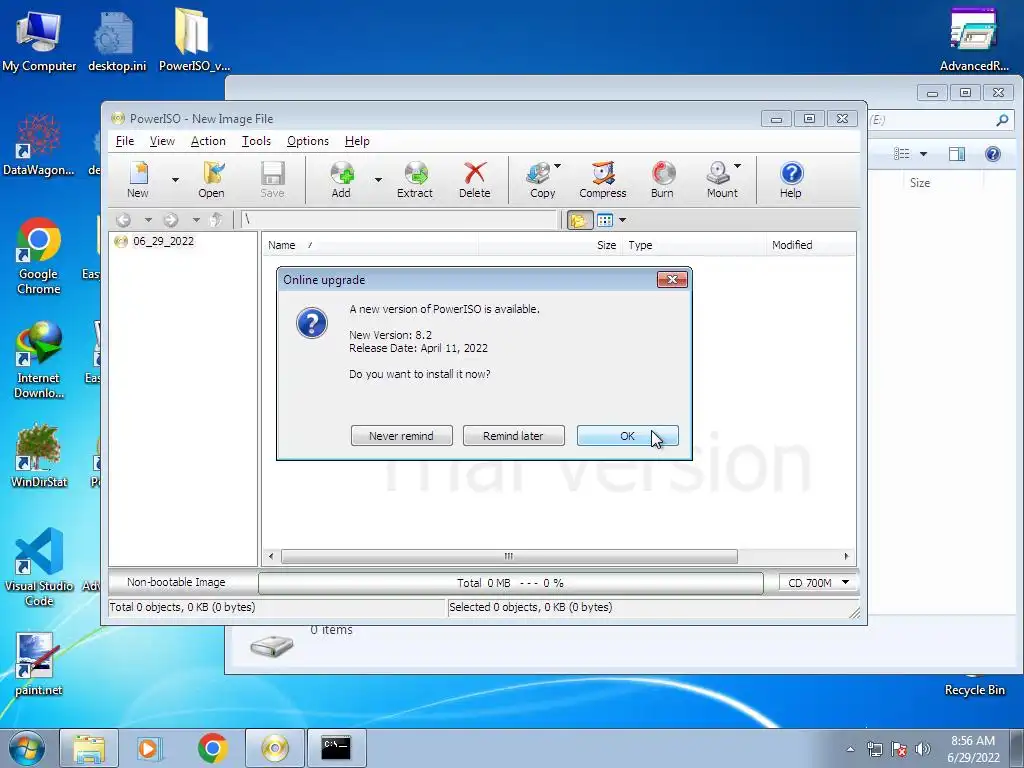Click the Remind later button
The image size is (1024, 768).
513,436
